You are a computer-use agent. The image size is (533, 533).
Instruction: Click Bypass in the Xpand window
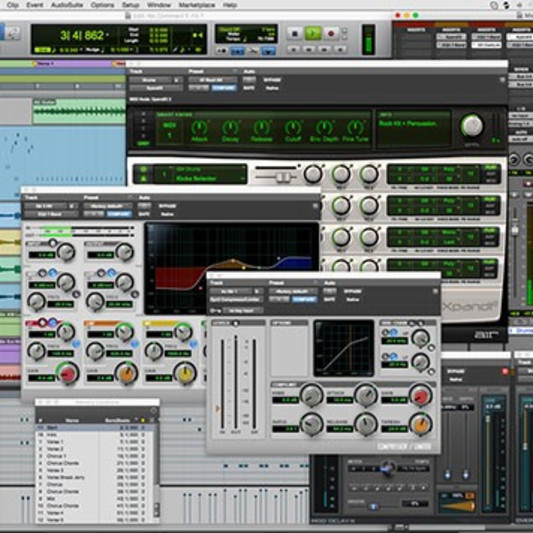pos(272,80)
